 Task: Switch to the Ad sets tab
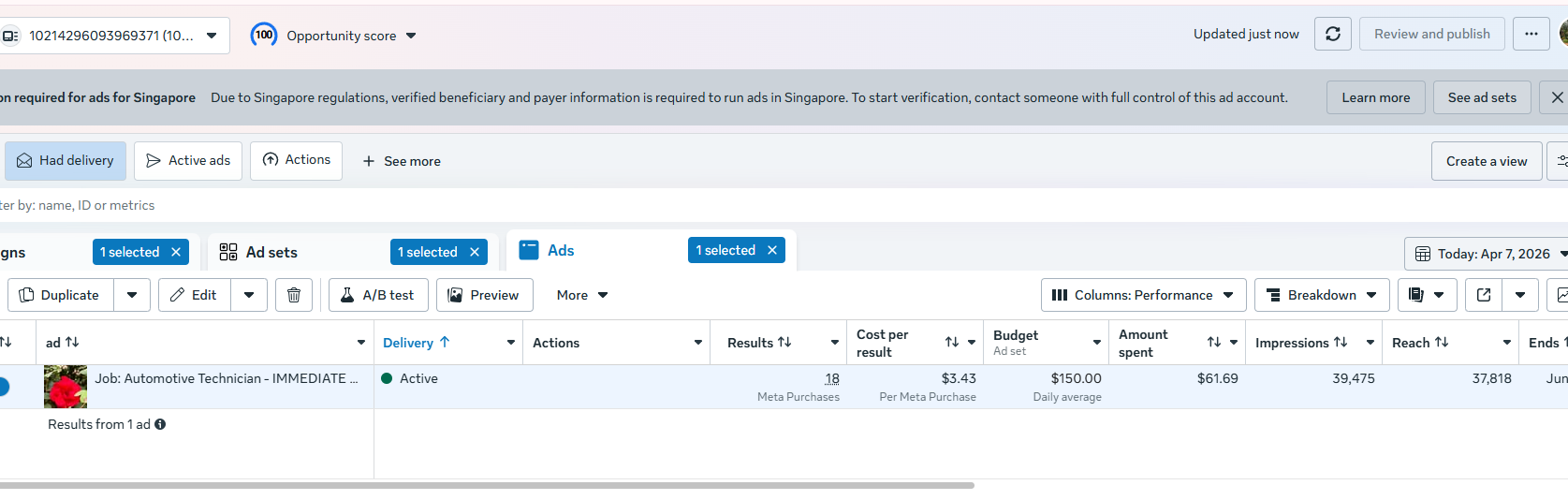pyautogui.click(x=271, y=252)
